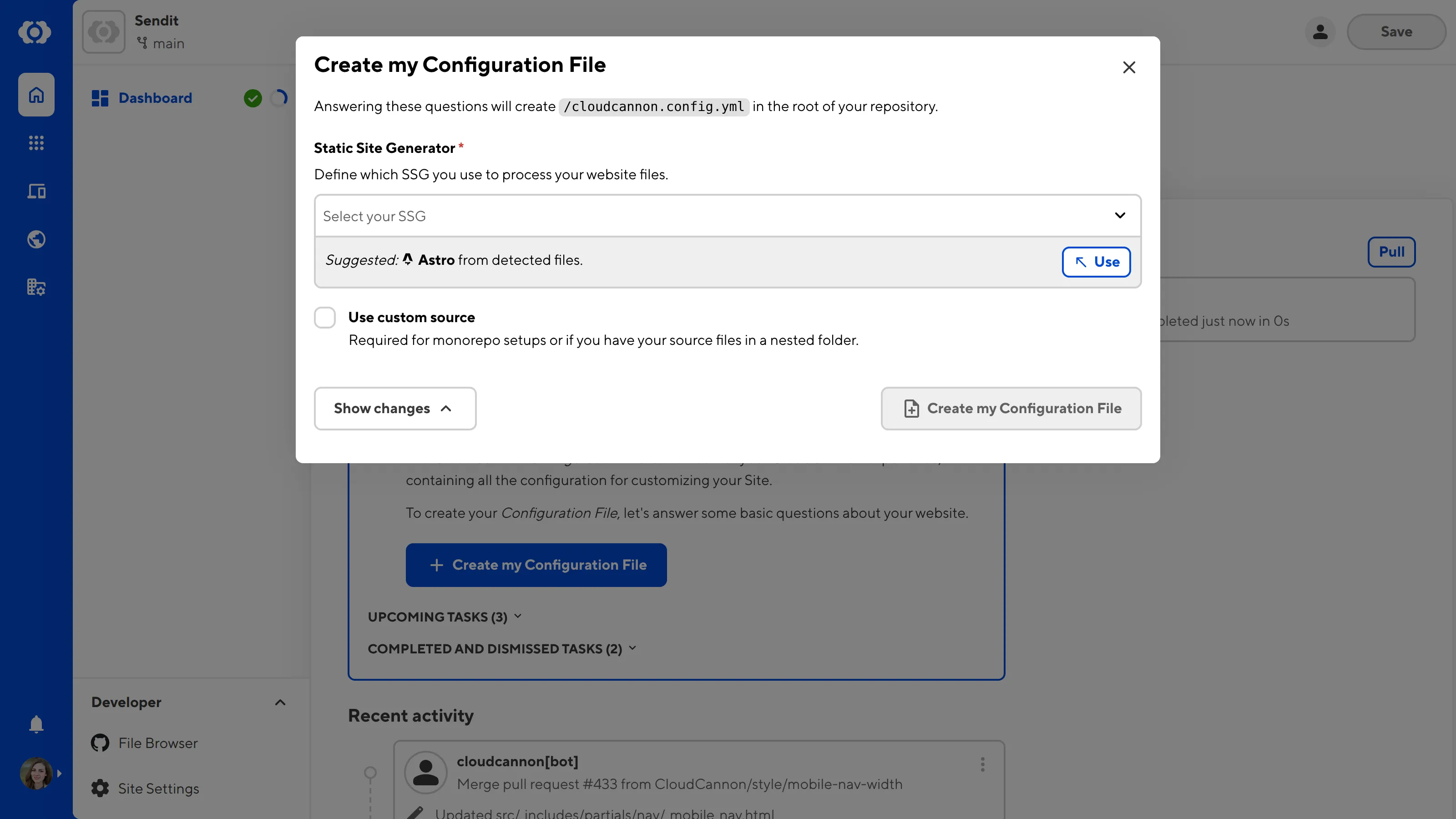Open the globe icon in the sidebar
The image size is (1456, 819).
(35, 239)
